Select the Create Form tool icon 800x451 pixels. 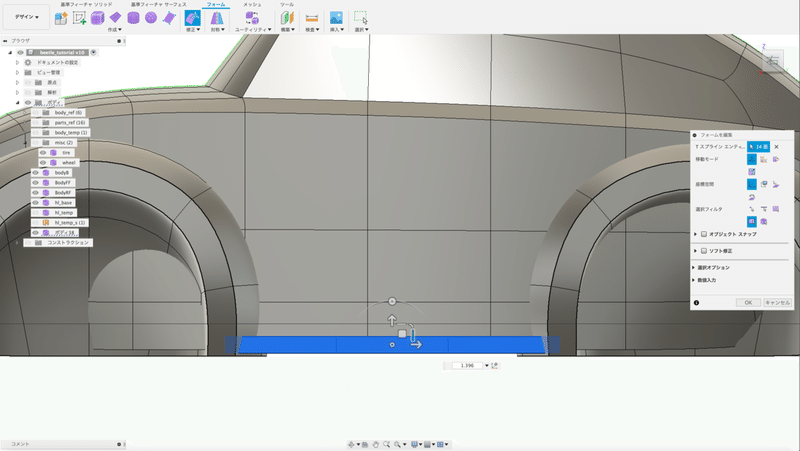61,18
